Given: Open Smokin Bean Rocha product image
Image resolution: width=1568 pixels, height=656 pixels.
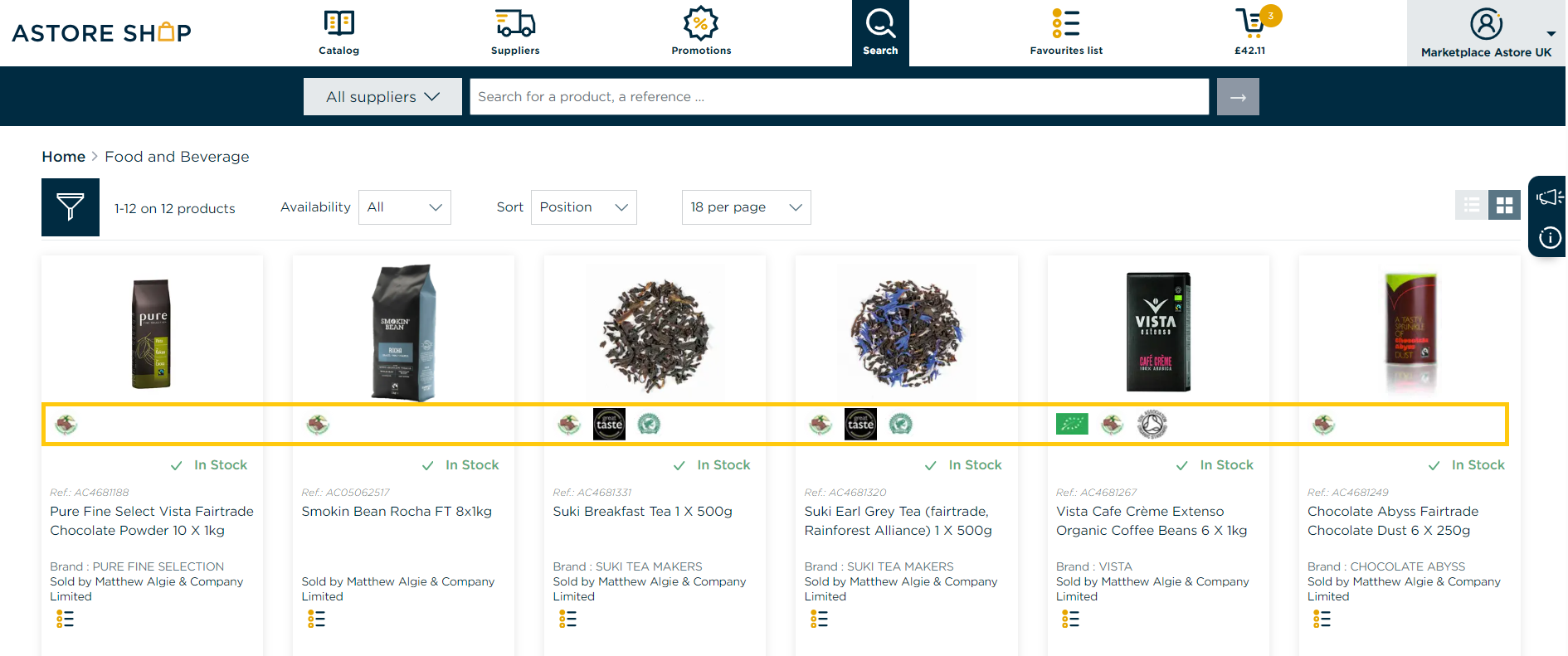Looking at the screenshot, I should pyautogui.click(x=403, y=333).
